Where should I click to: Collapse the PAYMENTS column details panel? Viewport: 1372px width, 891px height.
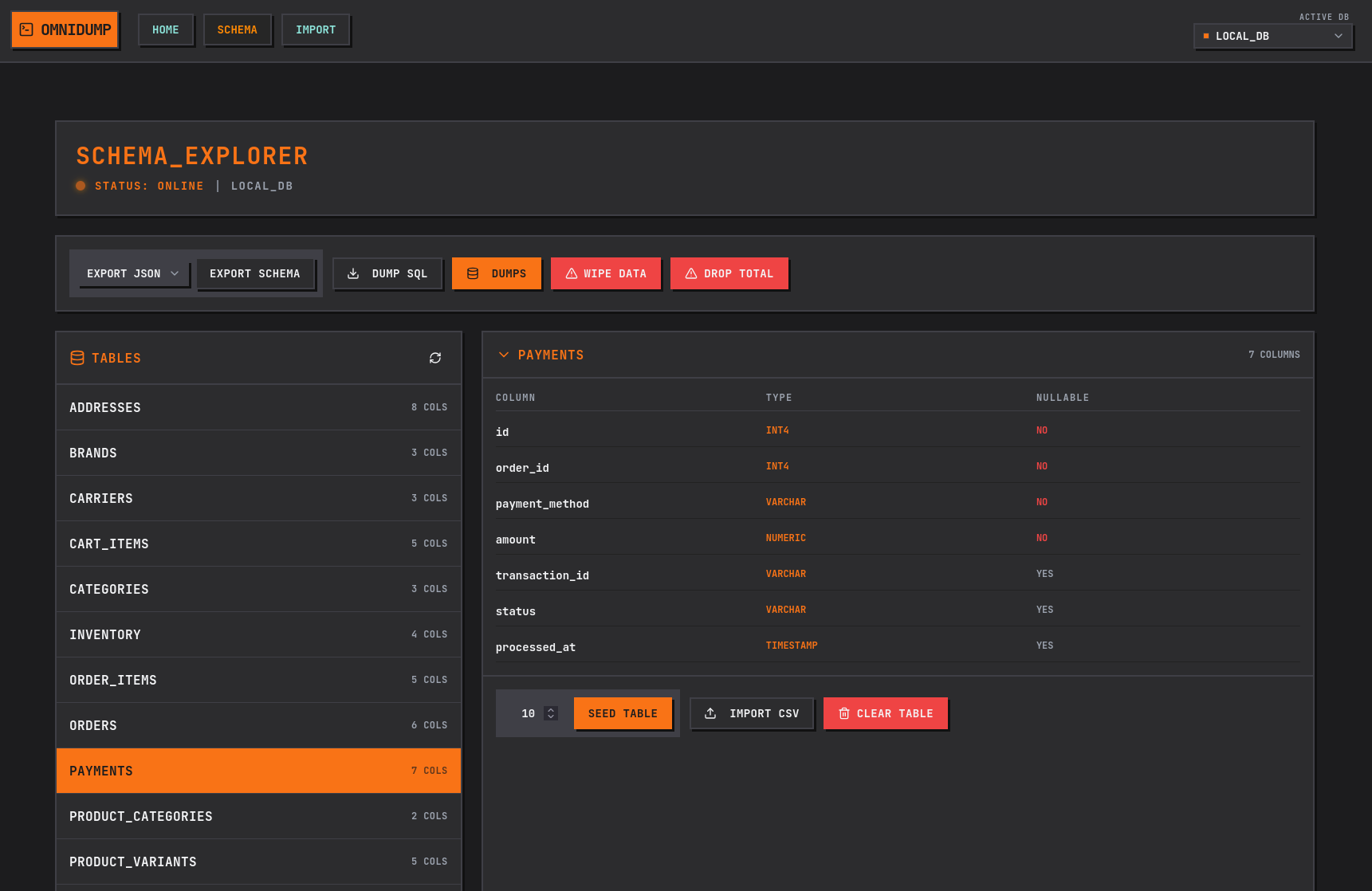tap(504, 355)
